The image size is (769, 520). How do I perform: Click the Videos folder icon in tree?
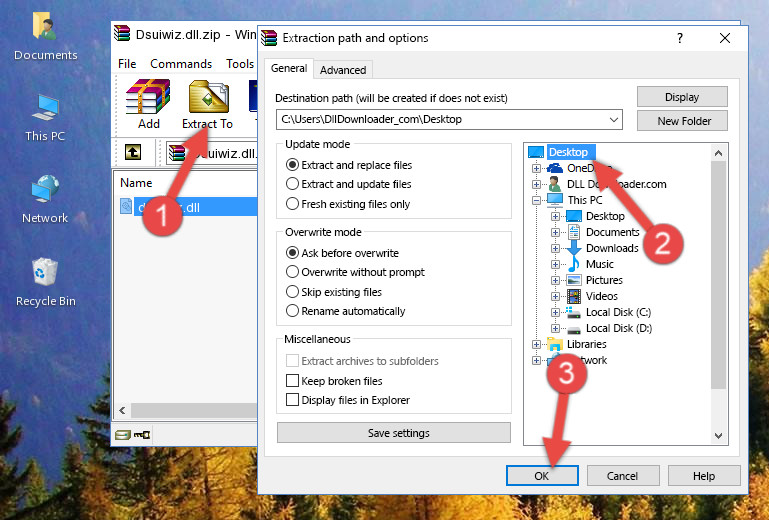(573, 296)
